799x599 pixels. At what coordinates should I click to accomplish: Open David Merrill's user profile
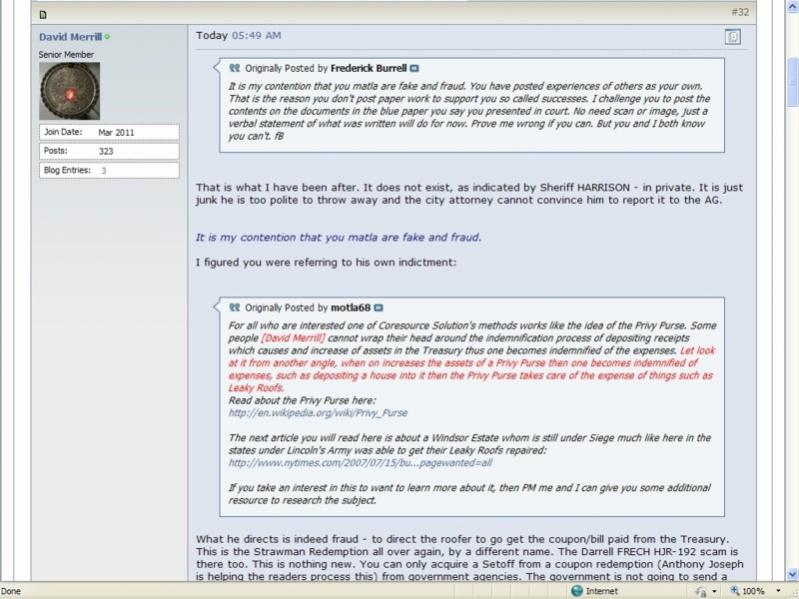69,37
